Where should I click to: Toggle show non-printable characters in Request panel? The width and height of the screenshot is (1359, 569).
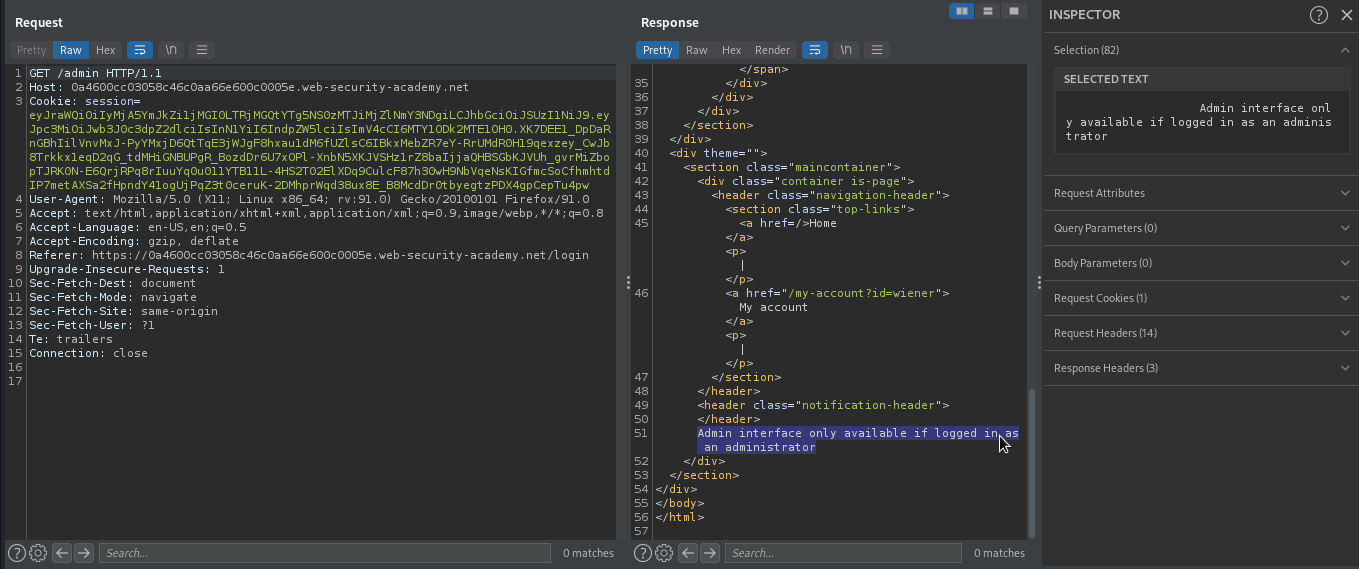click(171, 50)
